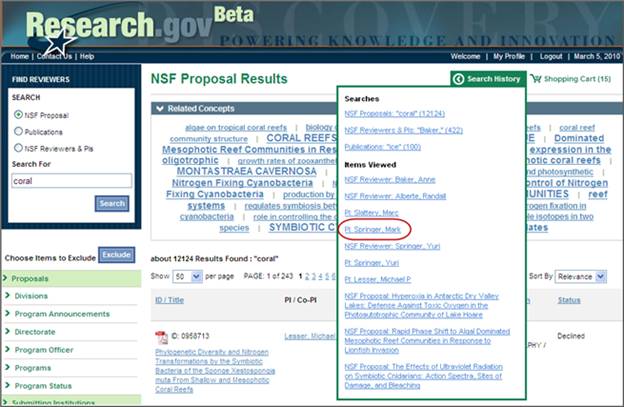Choose the NSF Reviewers & PIs radio option
This screenshot has height=407, width=624.
click(18, 147)
